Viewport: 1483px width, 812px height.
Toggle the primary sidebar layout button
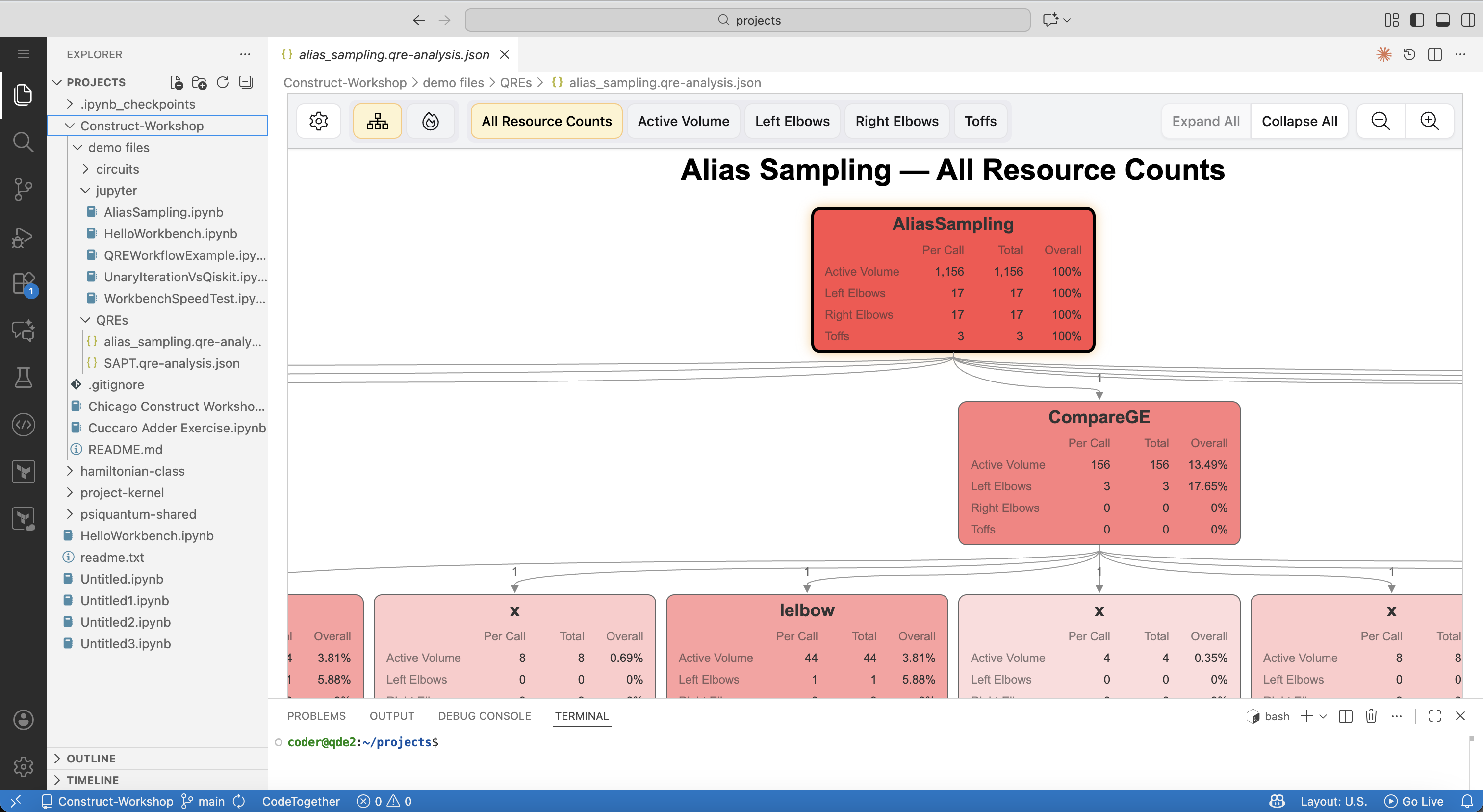pos(1417,20)
